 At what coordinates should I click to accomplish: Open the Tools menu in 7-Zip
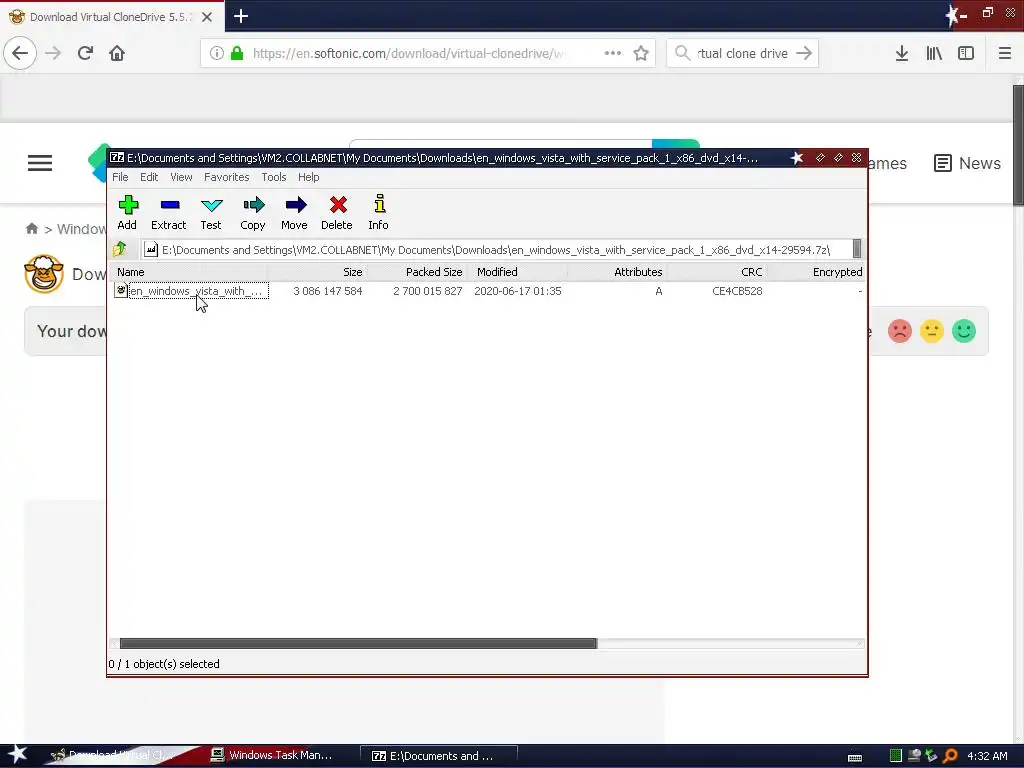tap(274, 177)
